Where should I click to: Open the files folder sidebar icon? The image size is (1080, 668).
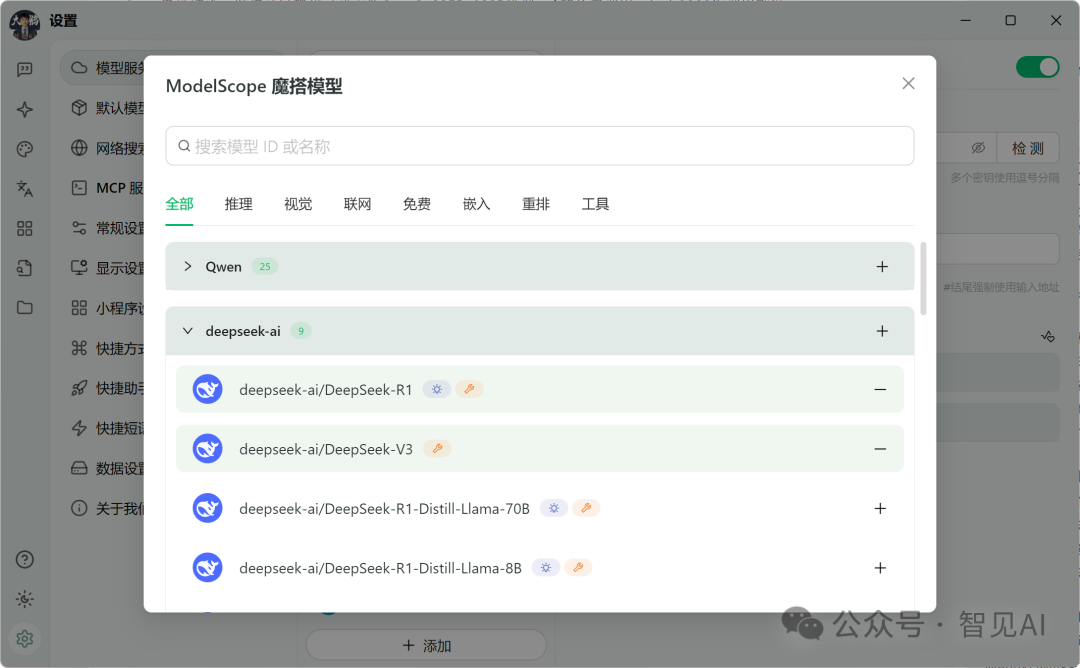pos(25,307)
